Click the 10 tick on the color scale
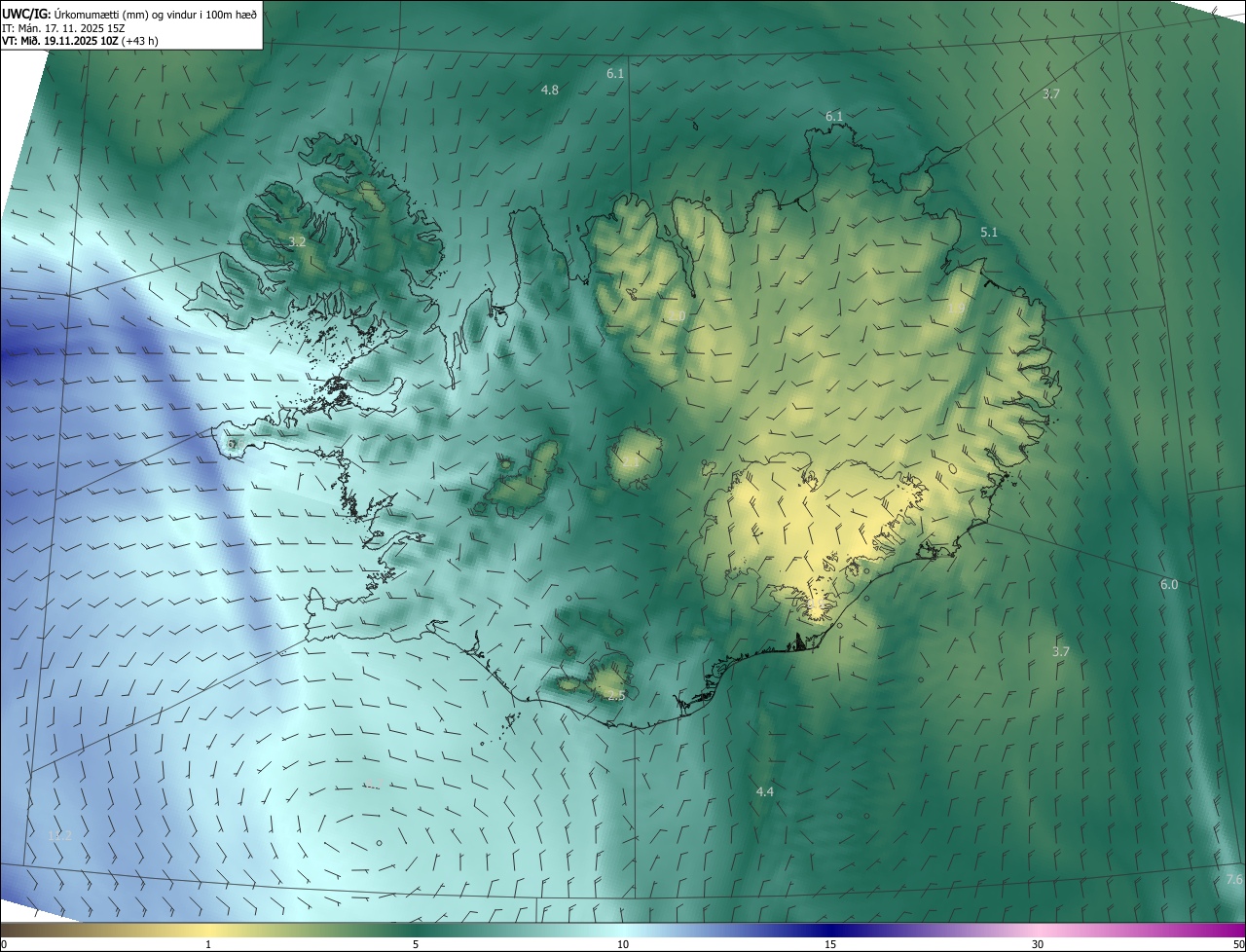 tap(623, 944)
